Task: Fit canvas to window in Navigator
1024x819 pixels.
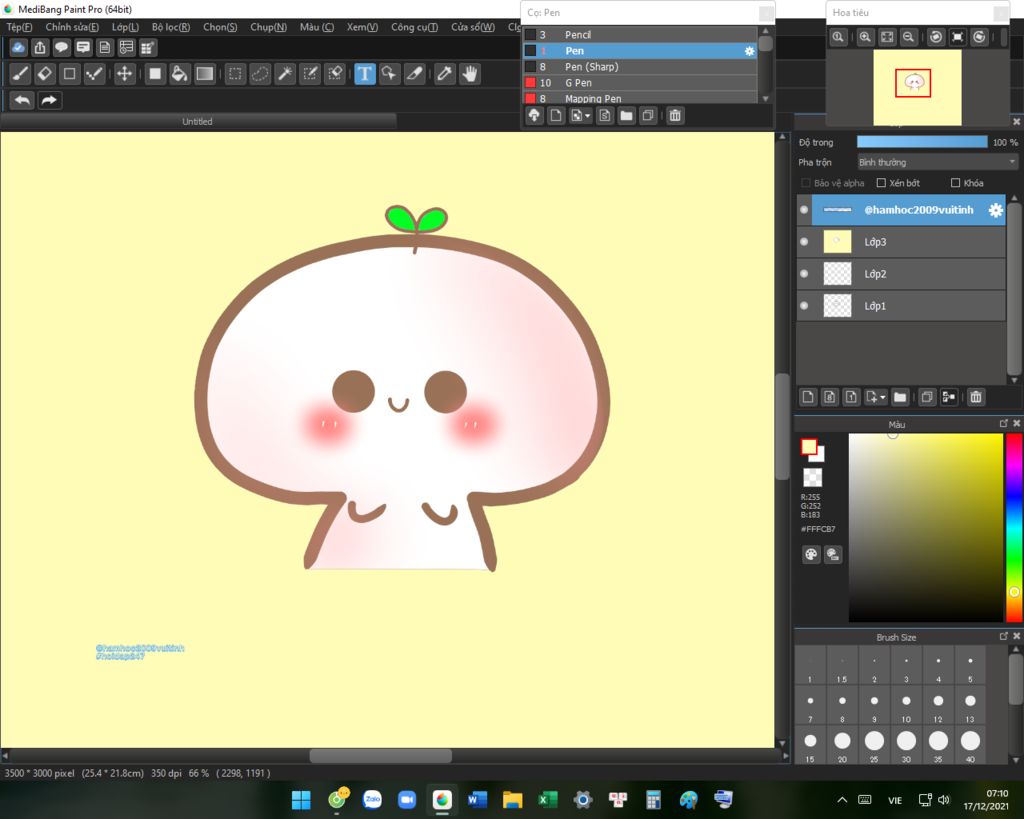Action: tap(887, 37)
